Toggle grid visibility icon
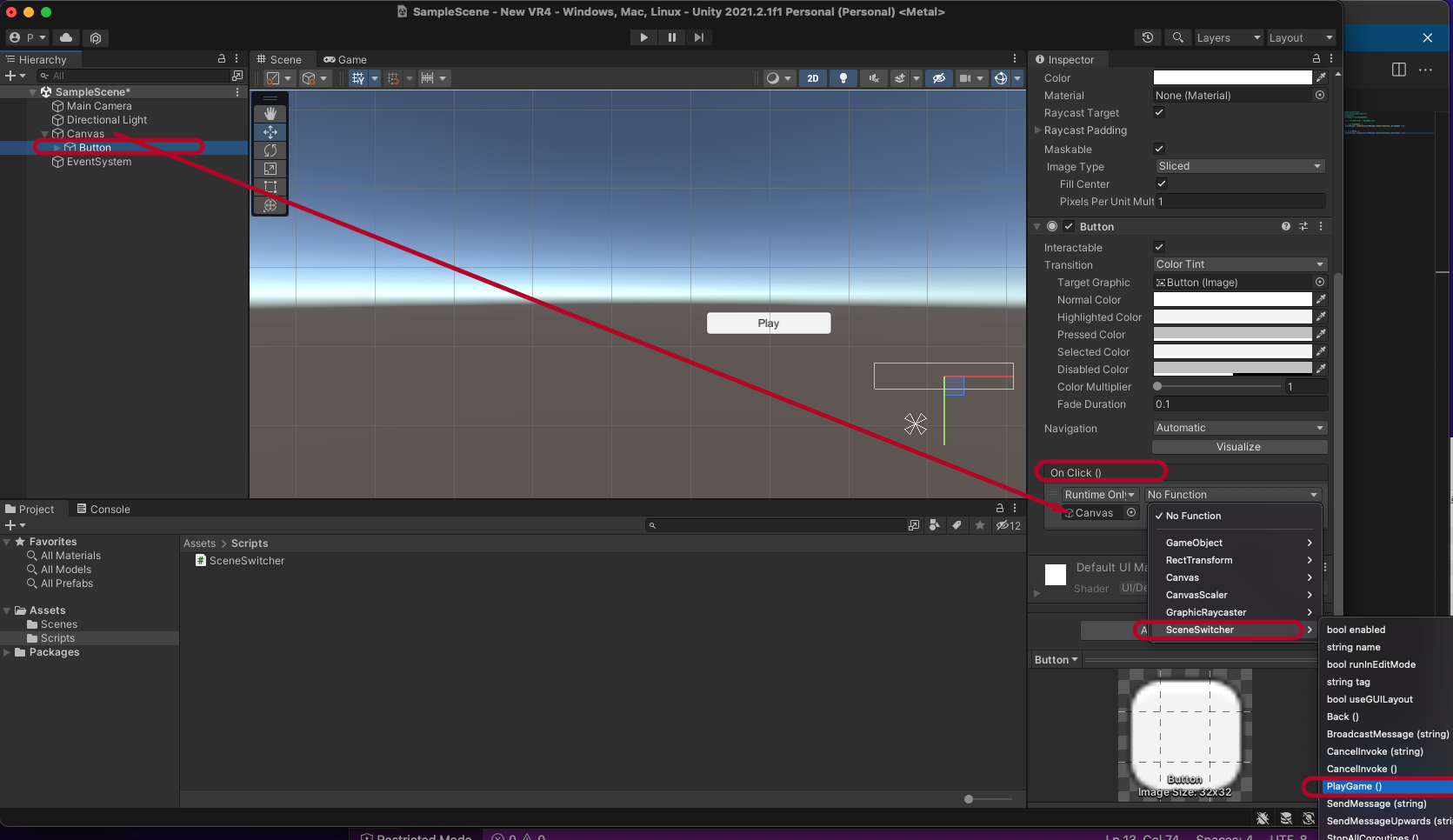The image size is (1453, 840). (358, 78)
